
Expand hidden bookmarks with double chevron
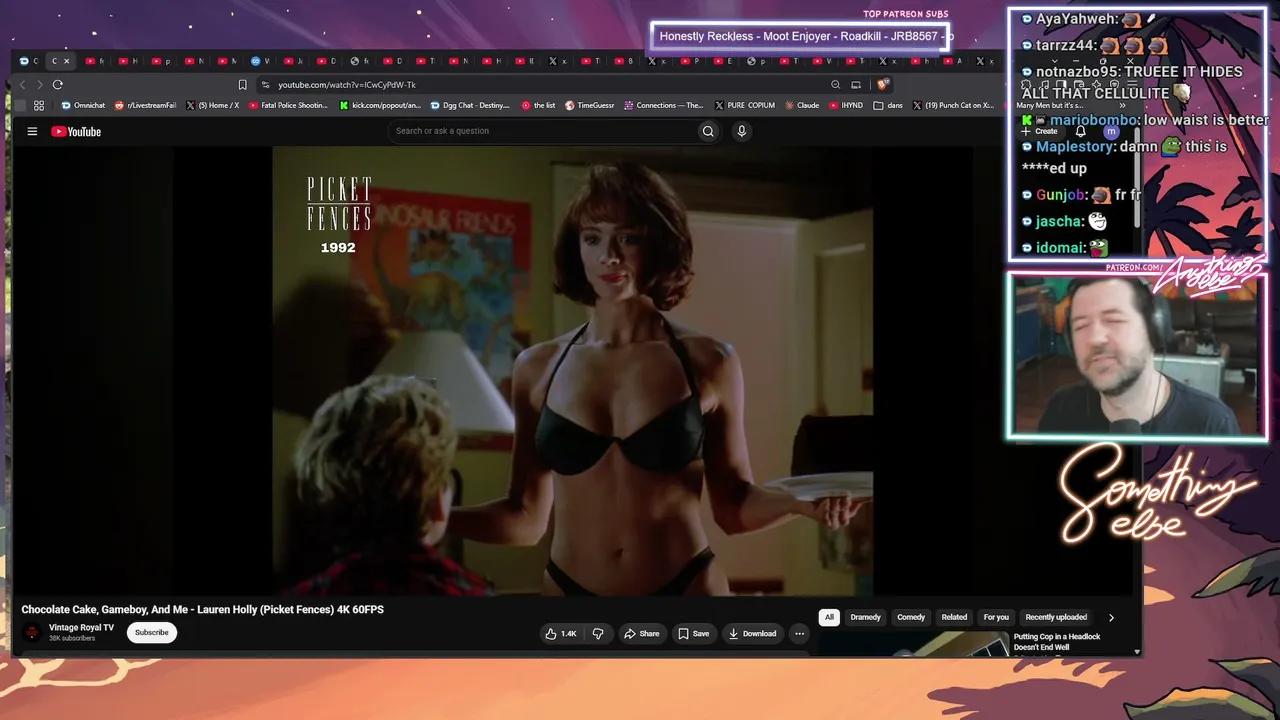[1122, 105]
